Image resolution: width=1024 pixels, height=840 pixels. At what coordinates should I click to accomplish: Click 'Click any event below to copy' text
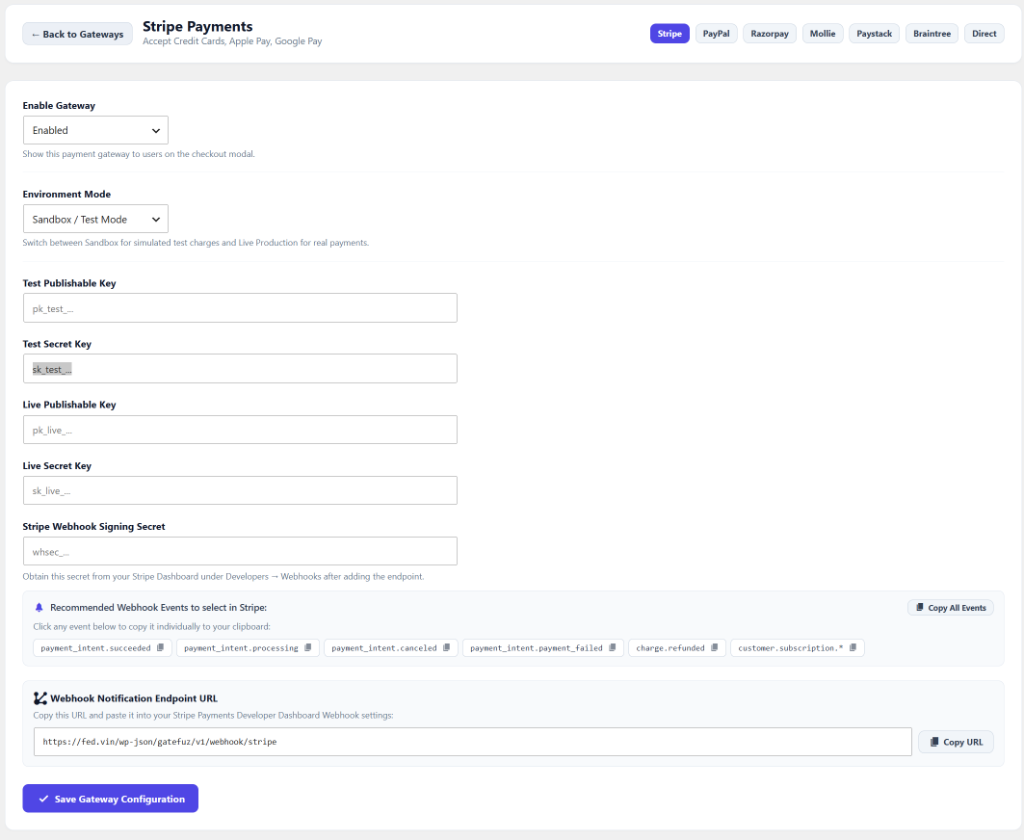[152, 626]
